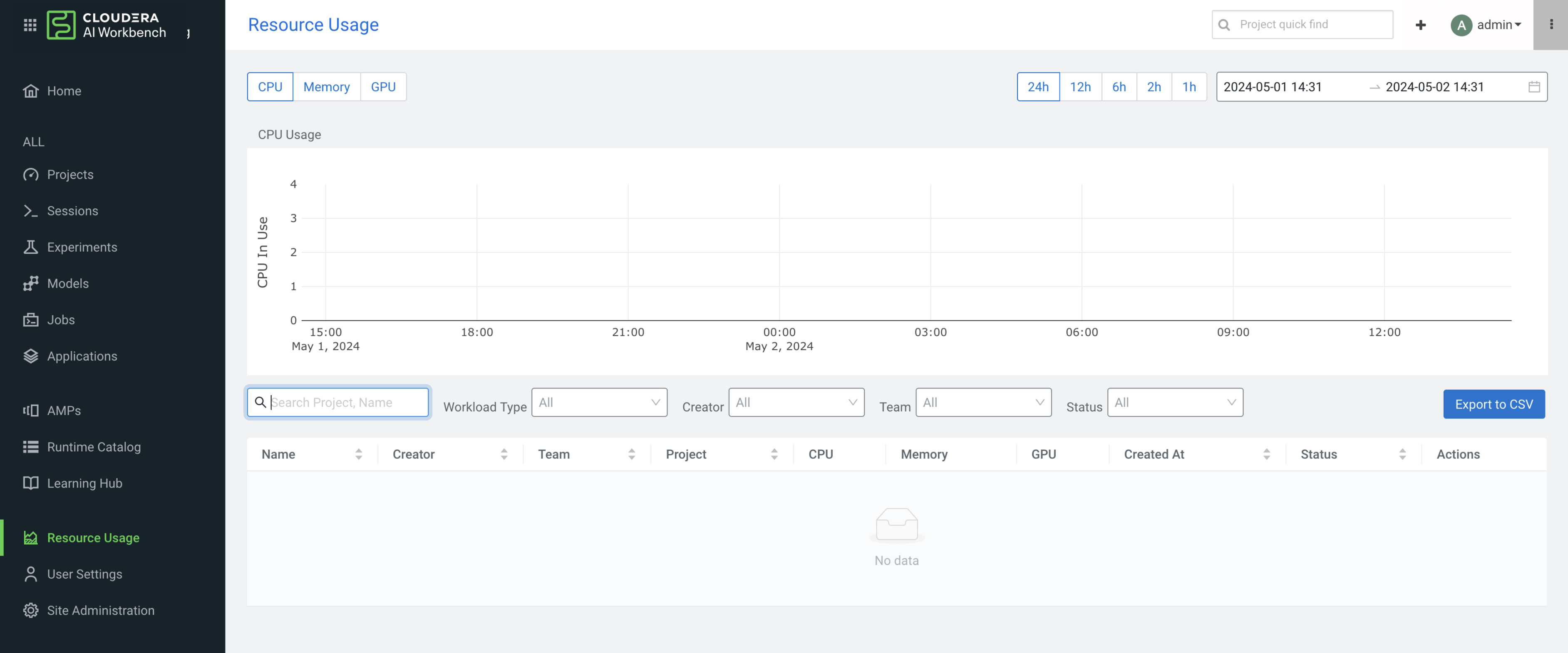The image size is (1568, 653).
Task: Select the 12h time range
Action: (x=1080, y=87)
